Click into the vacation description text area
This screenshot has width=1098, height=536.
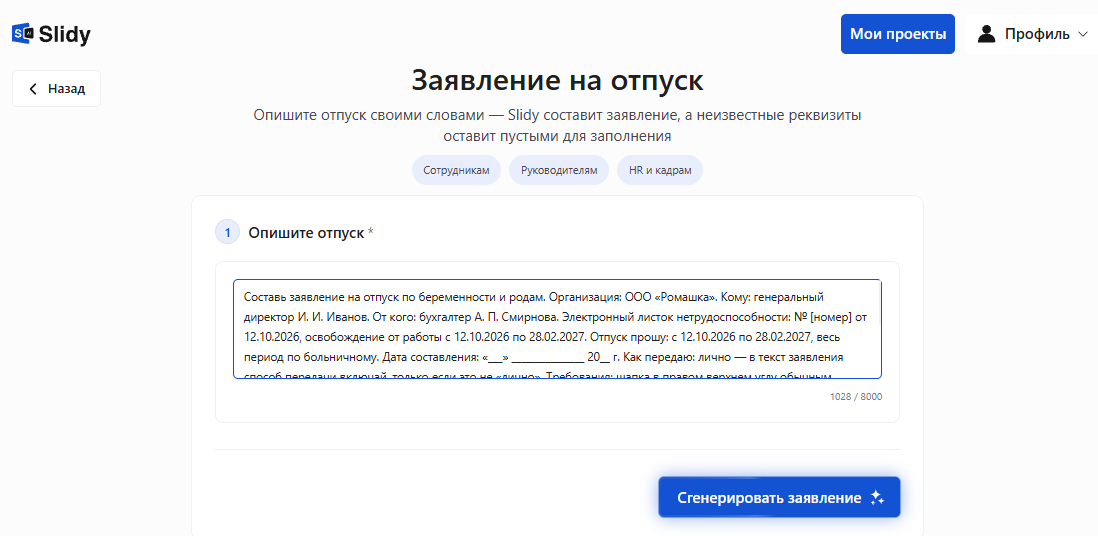pos(557,329)
